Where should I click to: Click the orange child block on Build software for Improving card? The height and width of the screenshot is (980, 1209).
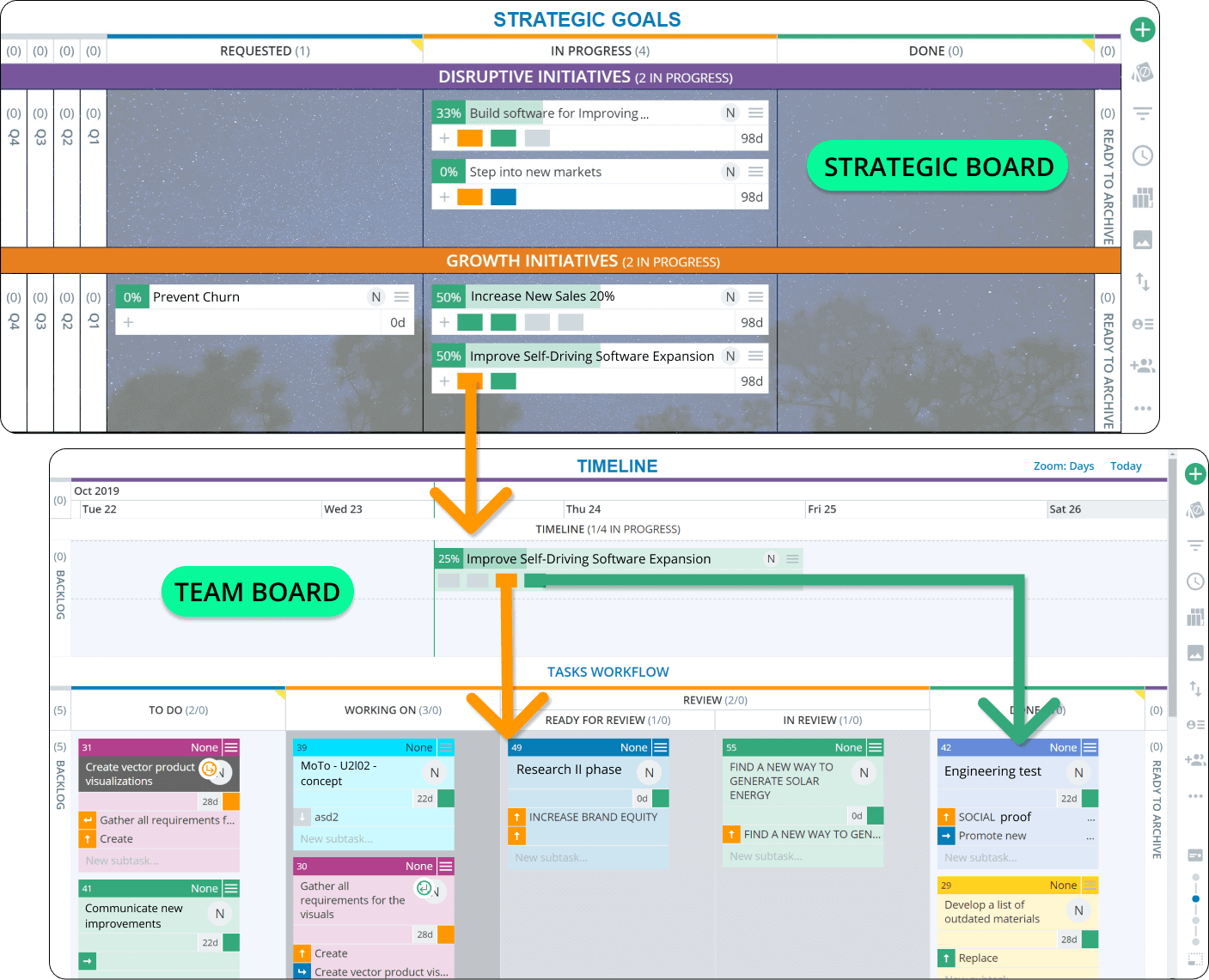(x=470, y=138)
